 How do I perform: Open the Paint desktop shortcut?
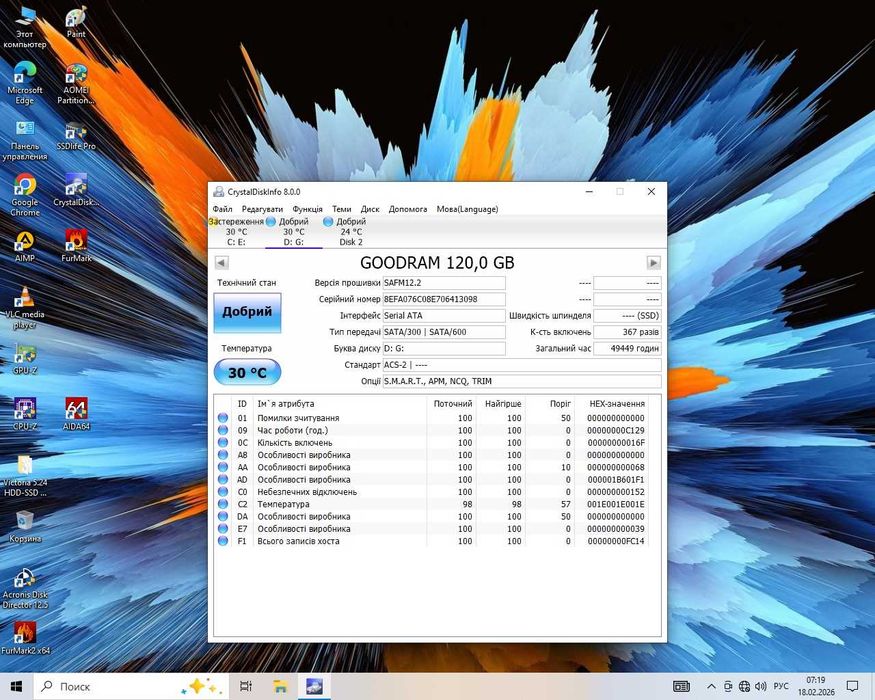76,22
